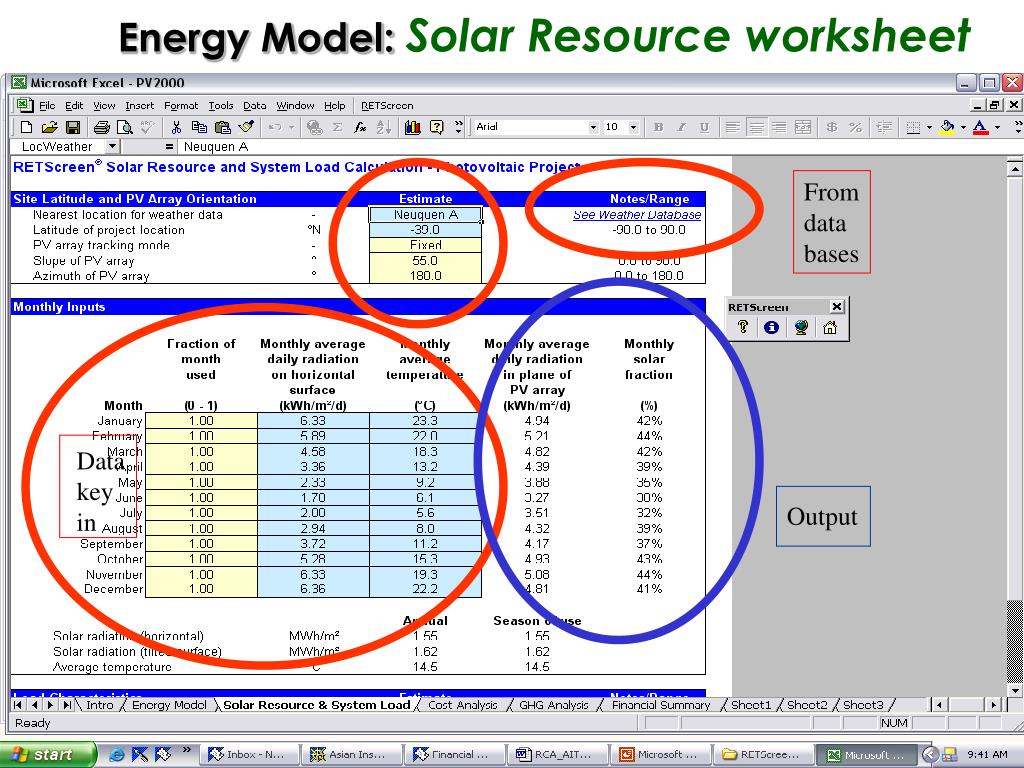This screenshot has height=768, width=1024.
Task: Switch to the Energy Model sheet tab
Action: (x=169, y=705)
